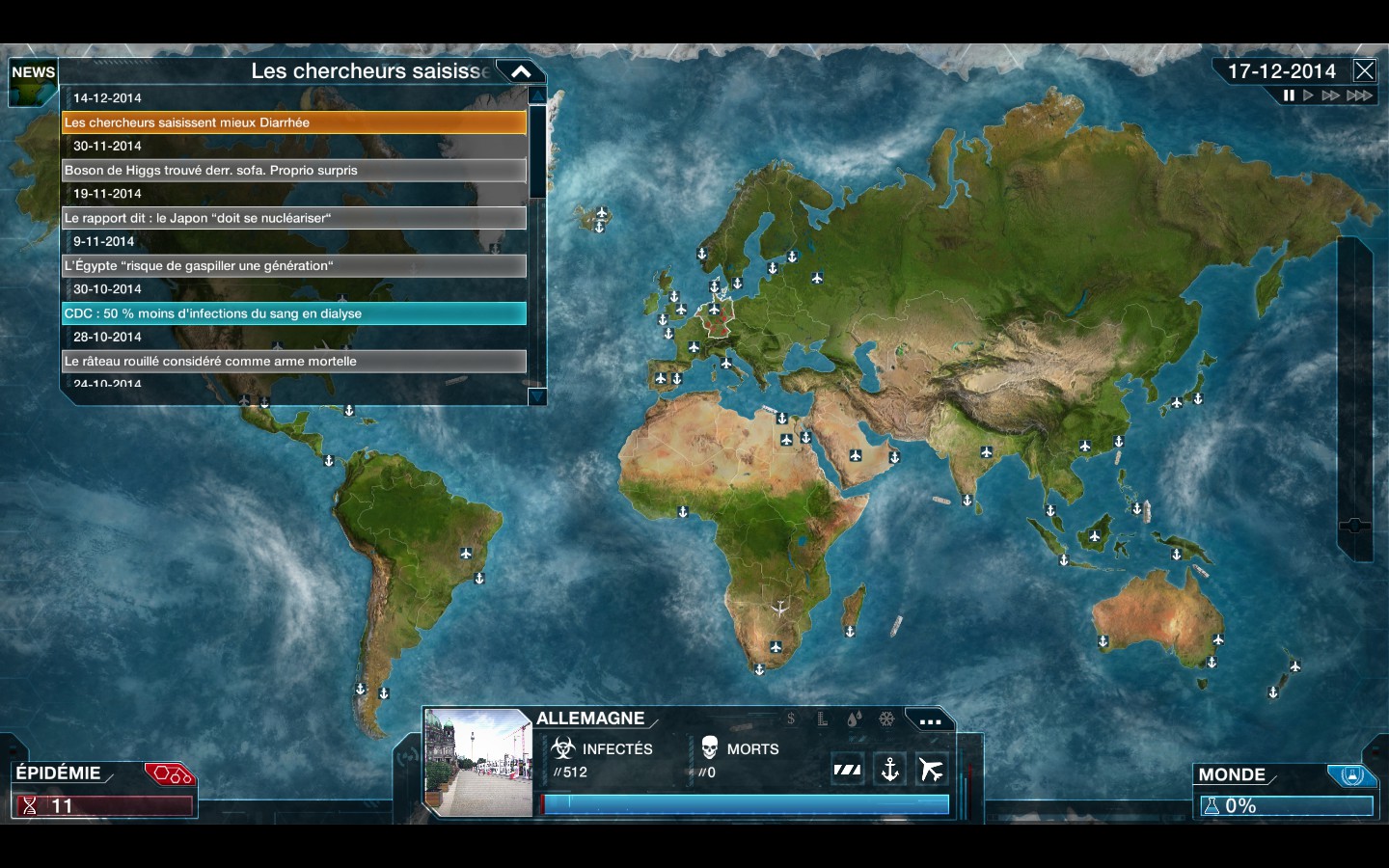Image resolution: width=1389 pixels, height=868 pixels.
Task: Click the airport icon in Japan
Action: [1177, 403]
